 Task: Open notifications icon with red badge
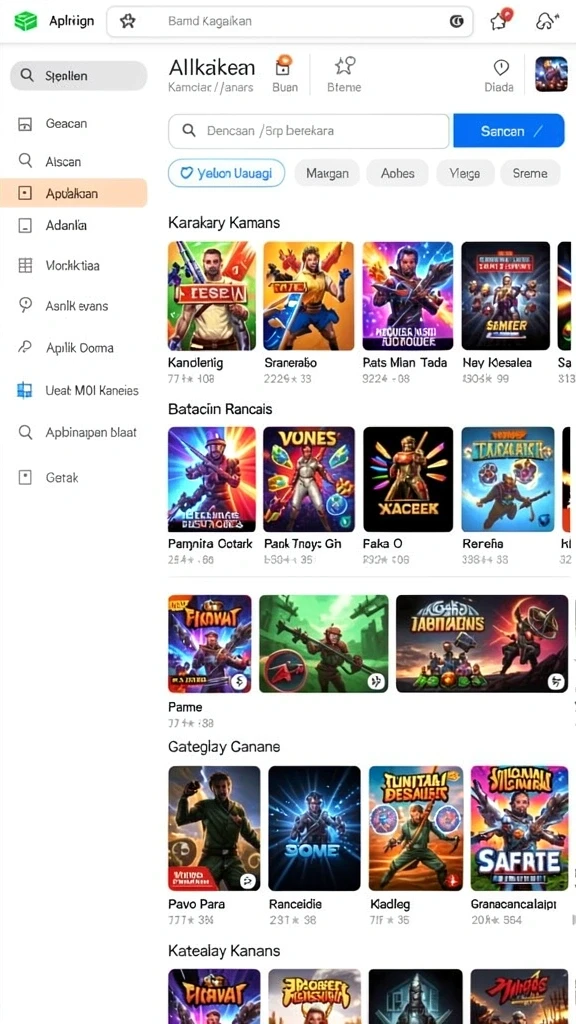click(500, 20)
